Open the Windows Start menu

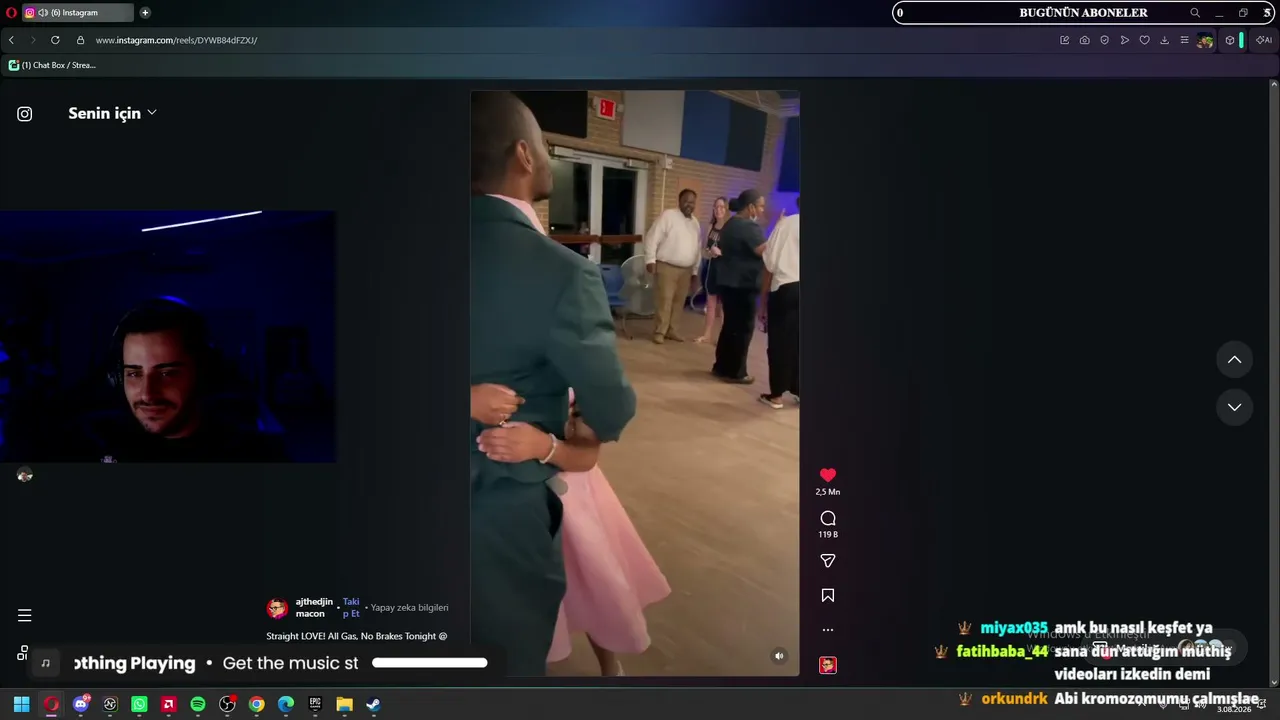click(x=21, y=704)
